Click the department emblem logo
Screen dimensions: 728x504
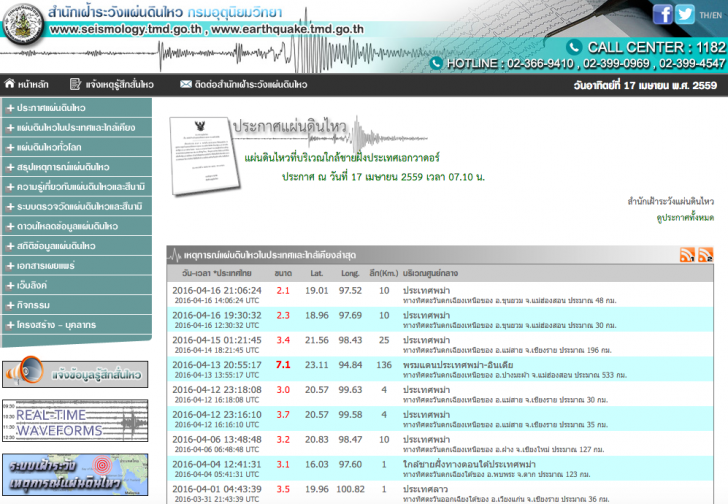tap(22, 24)
